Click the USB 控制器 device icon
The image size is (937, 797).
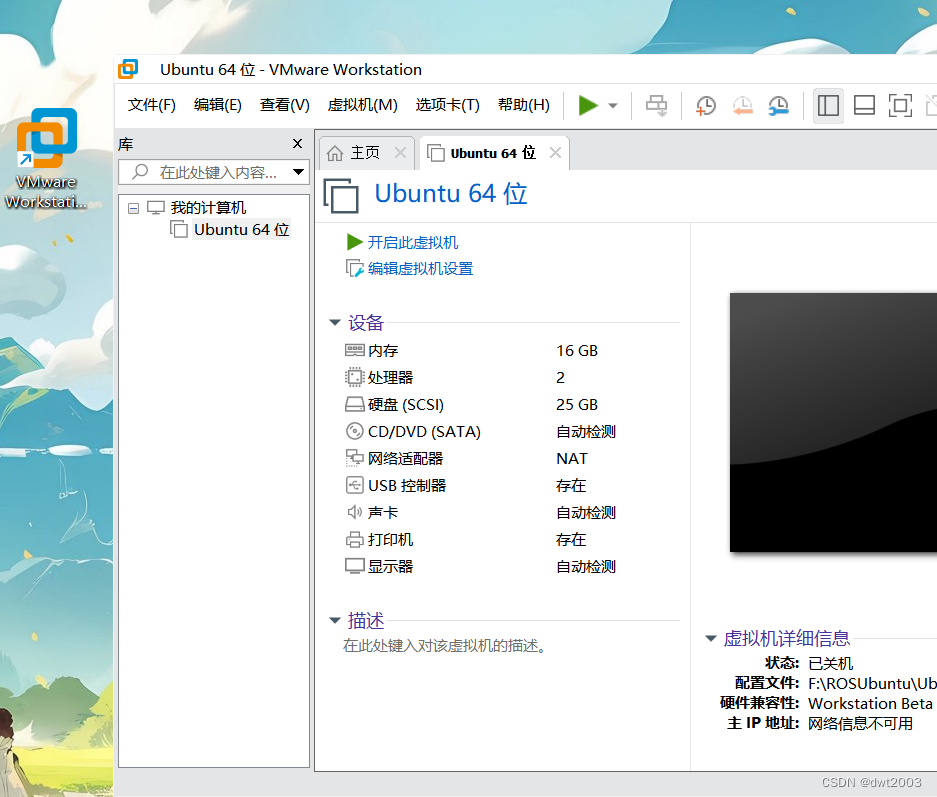(354, 485)
